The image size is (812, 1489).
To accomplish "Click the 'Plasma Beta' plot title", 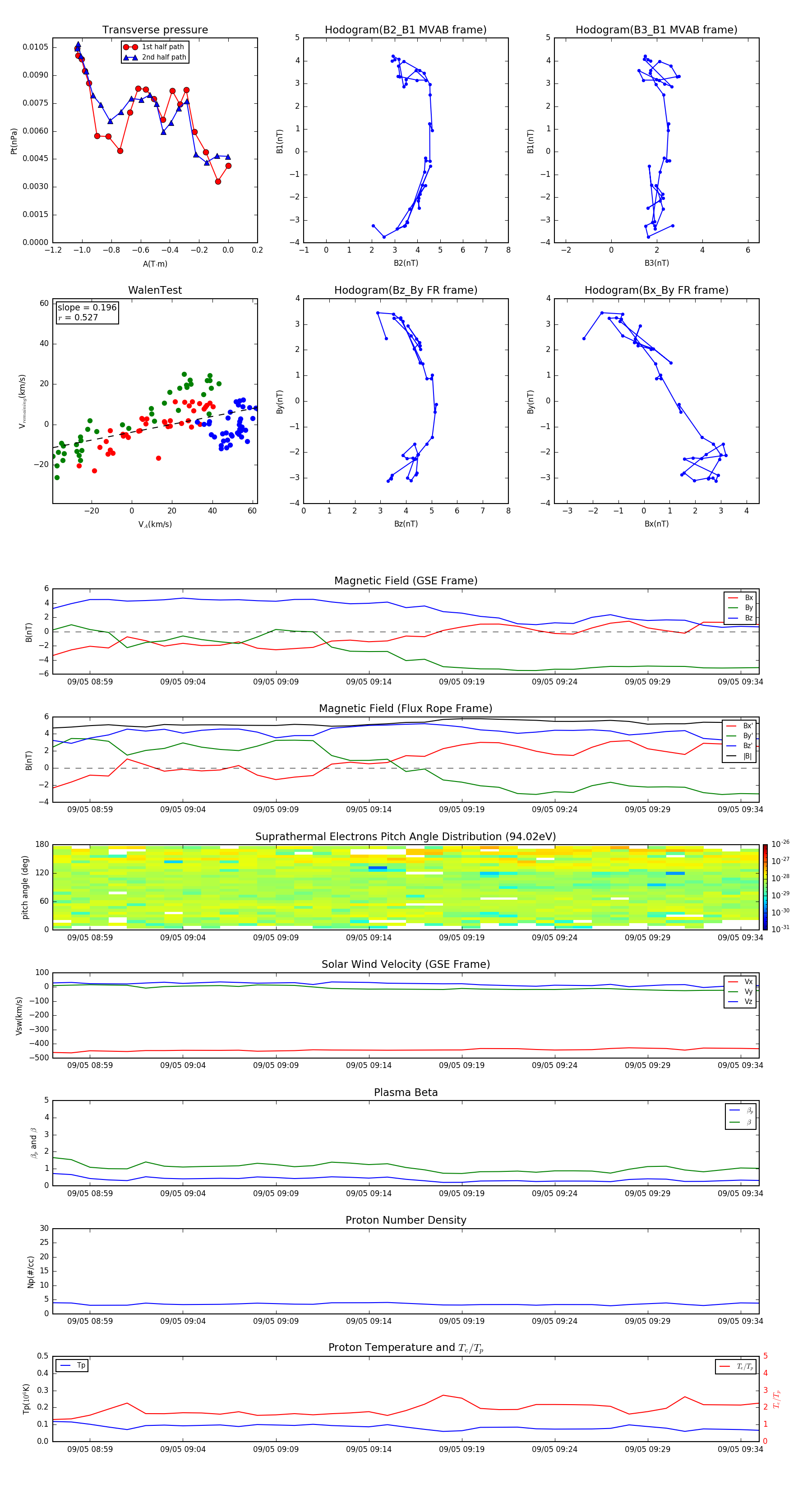I will tap(406, 1092).
